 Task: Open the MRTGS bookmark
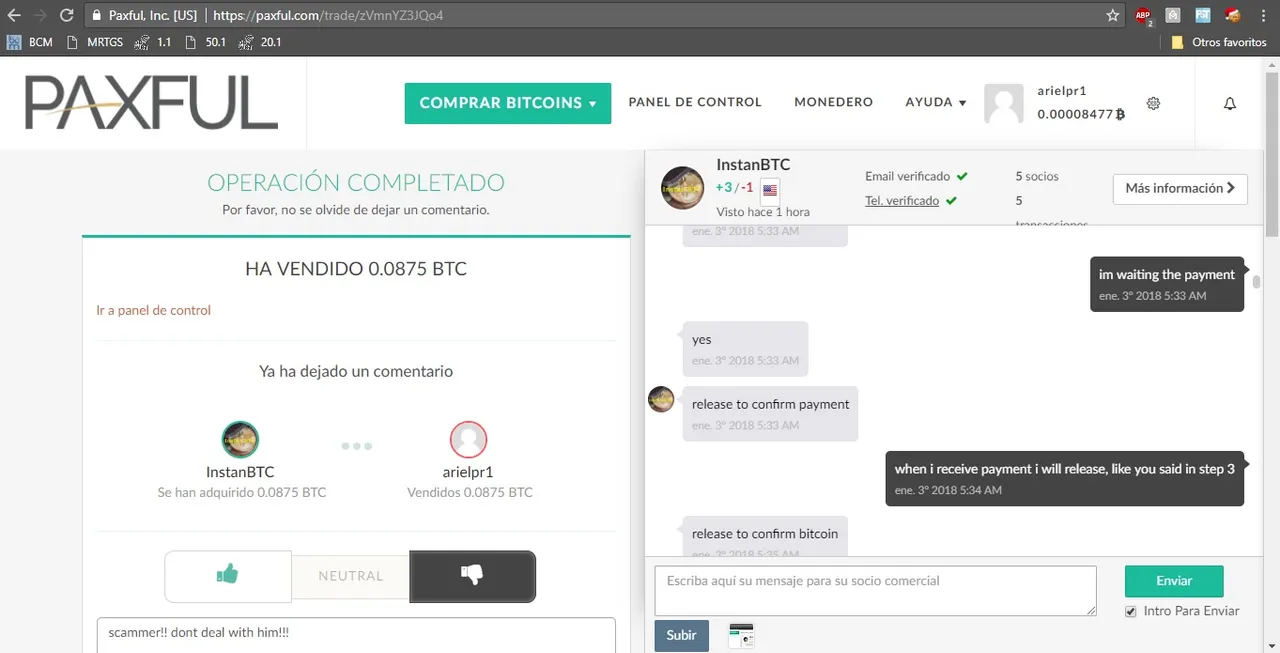pyautogui.click(x=93, y=42)
